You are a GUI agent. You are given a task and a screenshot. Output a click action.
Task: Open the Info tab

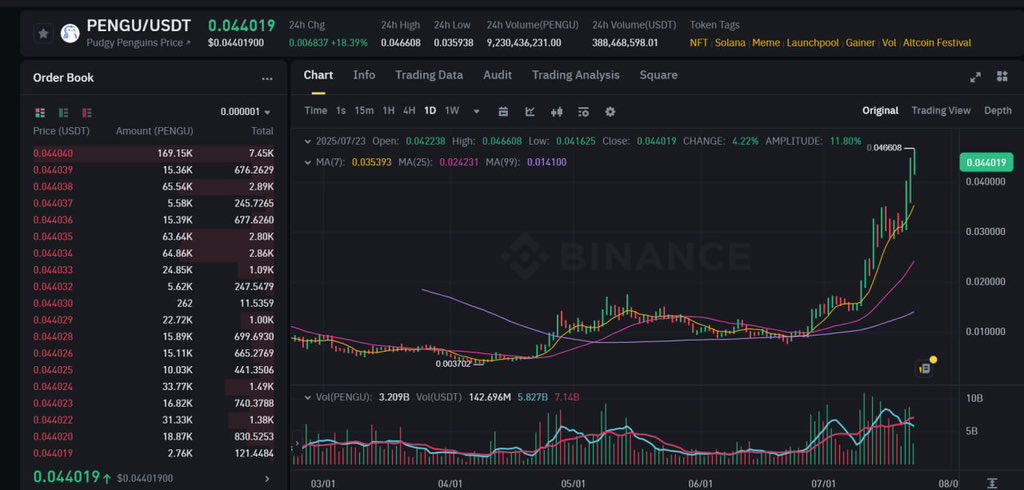click(364, 75)
